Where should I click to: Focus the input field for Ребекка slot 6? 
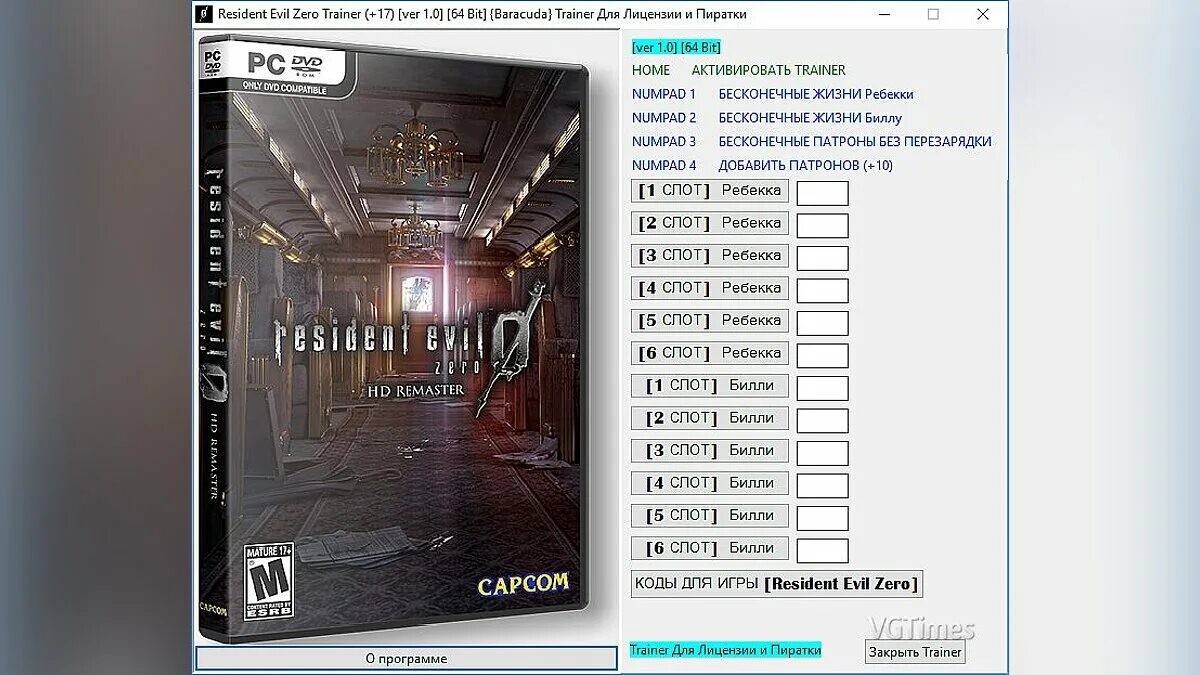coord(823,356)
